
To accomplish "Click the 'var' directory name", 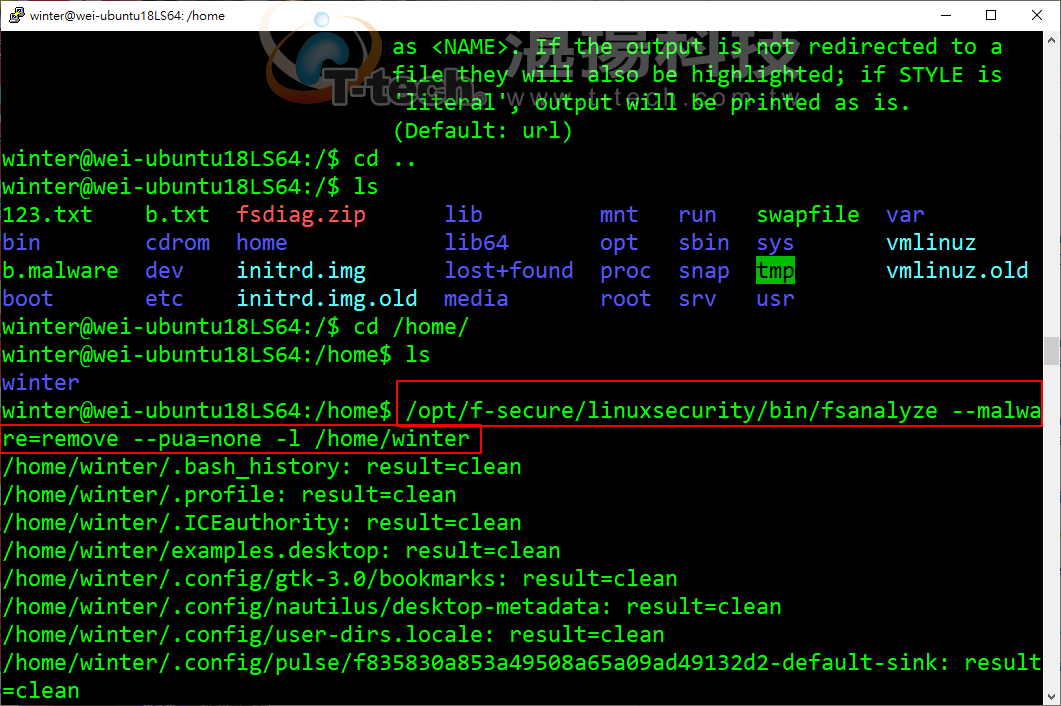I will click(x=905, y=215).
